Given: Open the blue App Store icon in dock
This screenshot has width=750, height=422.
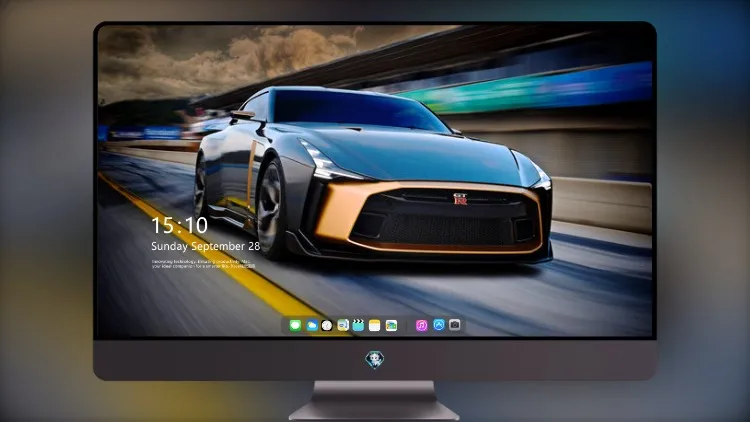Looking at the screenshot, I should tap(439, 325).
